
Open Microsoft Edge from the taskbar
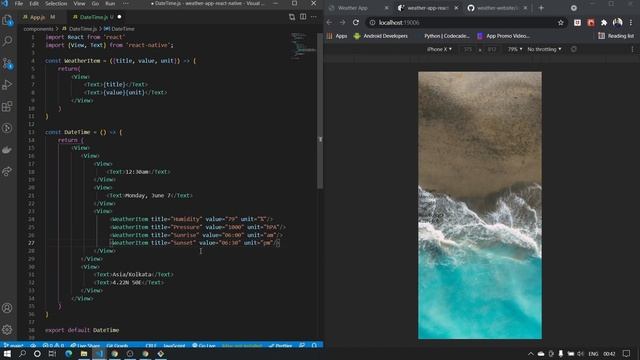coord(69,353)
